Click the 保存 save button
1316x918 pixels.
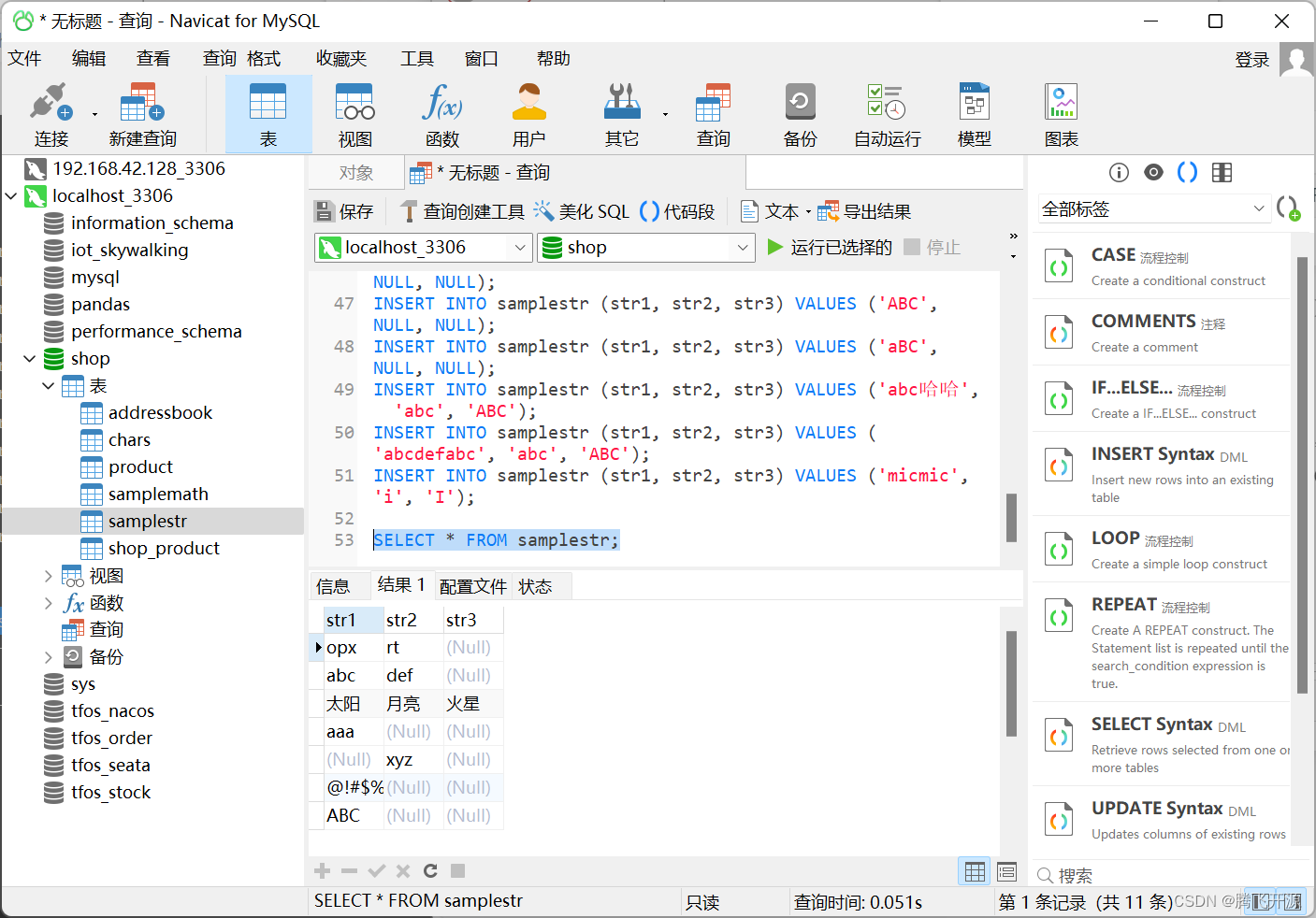point(344,212)
